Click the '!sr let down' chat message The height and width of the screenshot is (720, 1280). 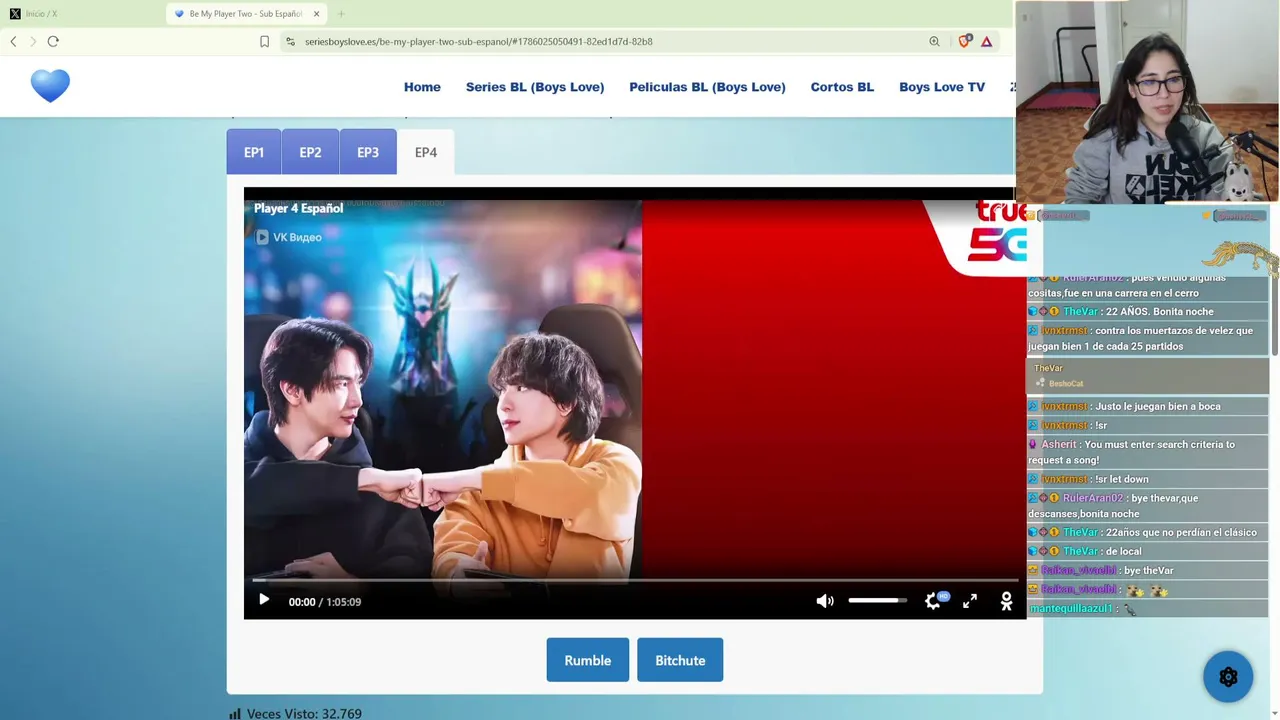coord(1148,479)
